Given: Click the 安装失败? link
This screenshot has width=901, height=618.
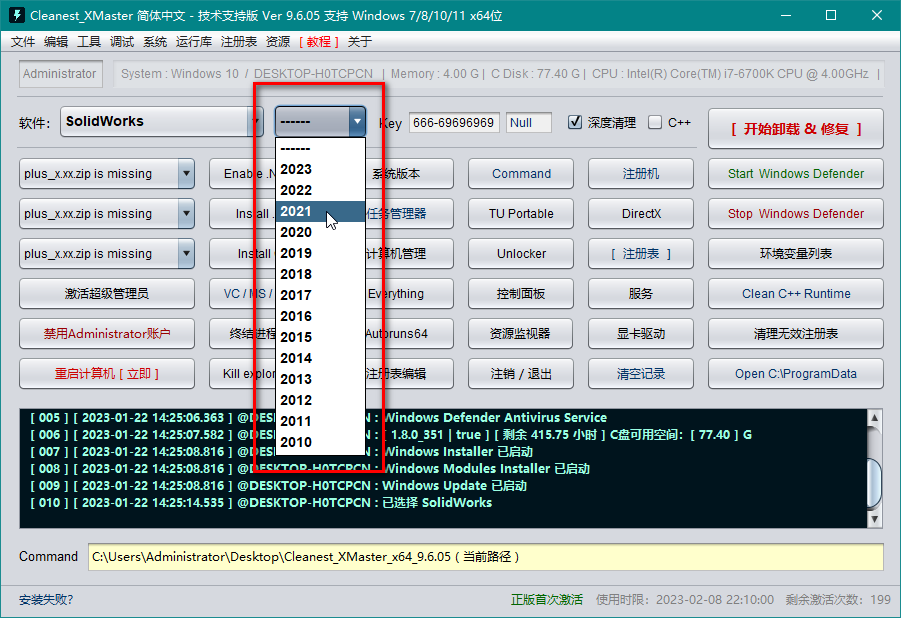Looking at the screenshot, I should click(x=46, y=600).
